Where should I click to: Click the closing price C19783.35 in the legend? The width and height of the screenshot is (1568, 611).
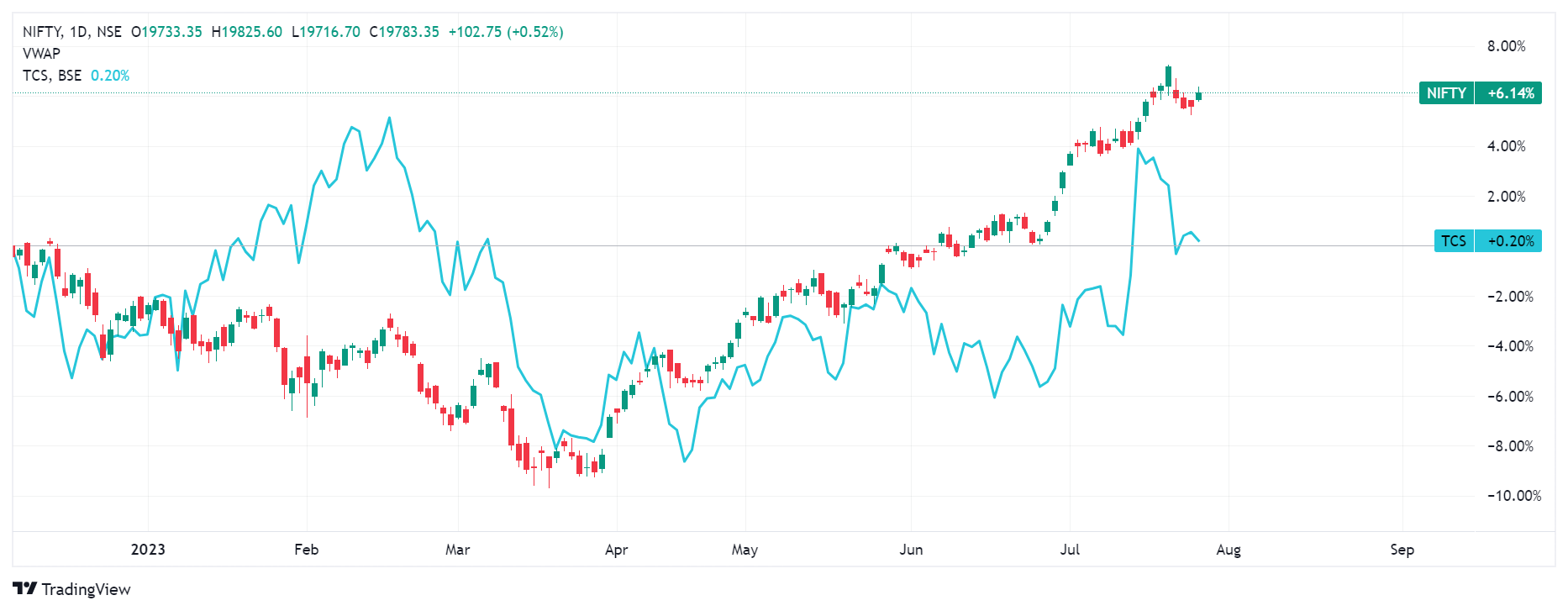(404, 32)
